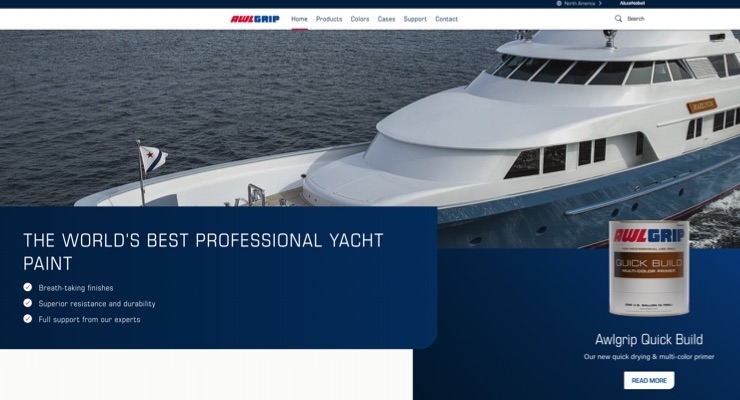Select the Home tab in navigation

tap(299, 19)
